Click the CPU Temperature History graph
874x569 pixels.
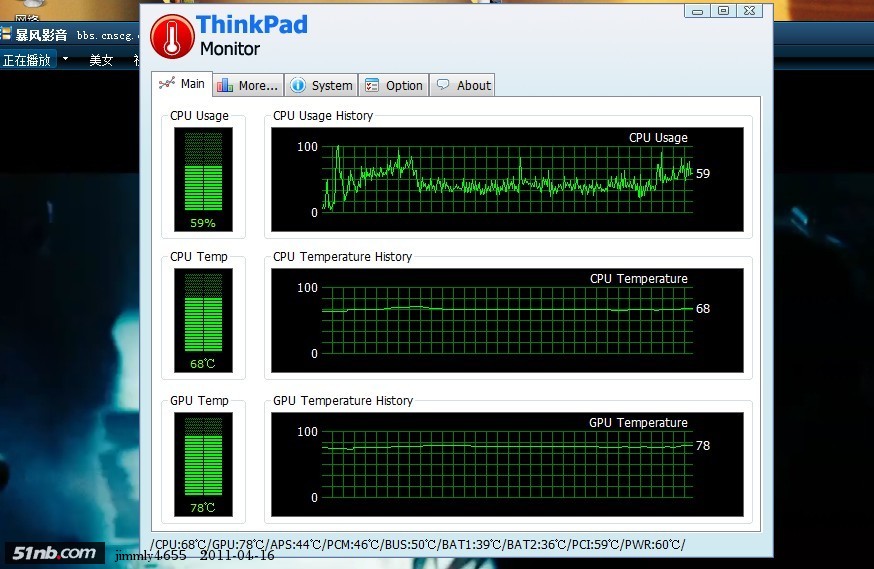(x=507, y=320)
